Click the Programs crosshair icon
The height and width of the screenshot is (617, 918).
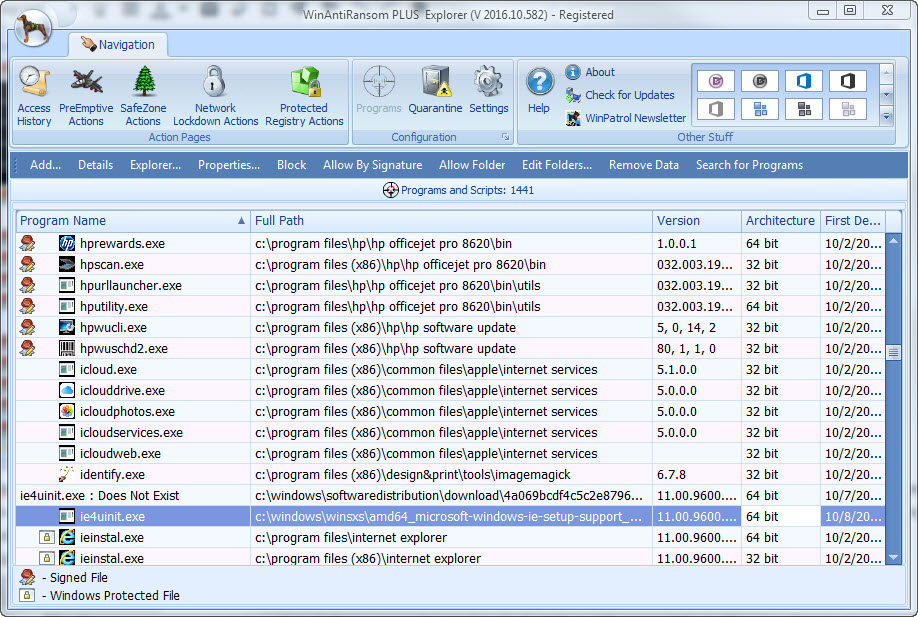tap(379, 81)
